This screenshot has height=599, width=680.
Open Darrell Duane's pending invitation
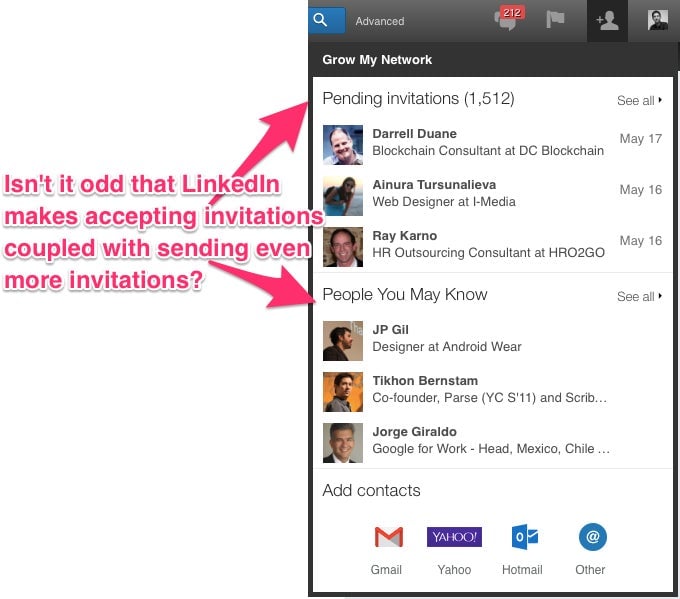492,144
